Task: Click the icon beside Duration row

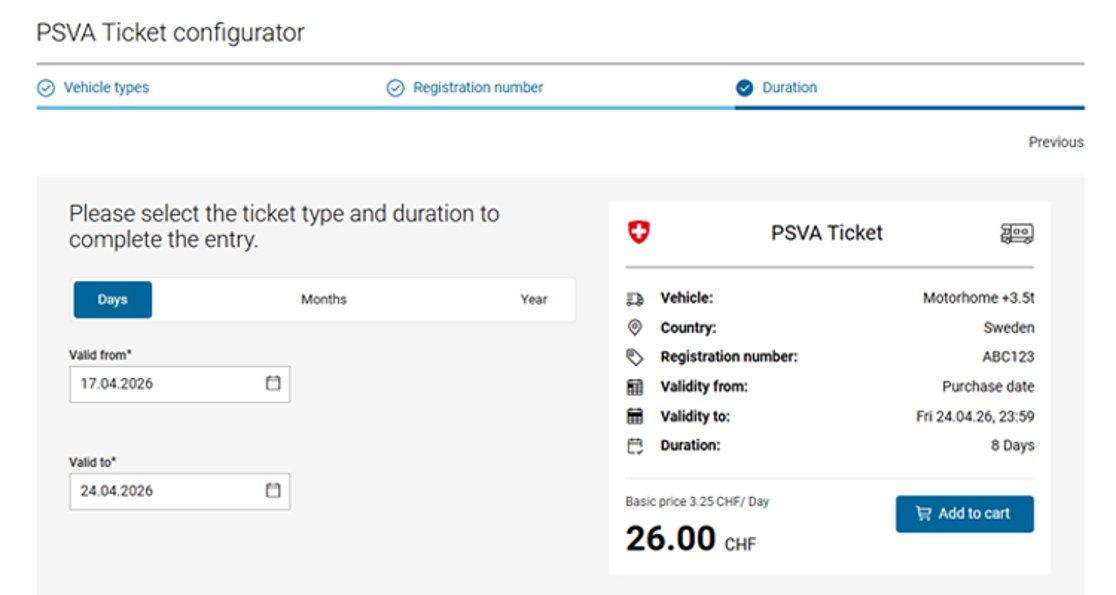Action: coord(634,446)
